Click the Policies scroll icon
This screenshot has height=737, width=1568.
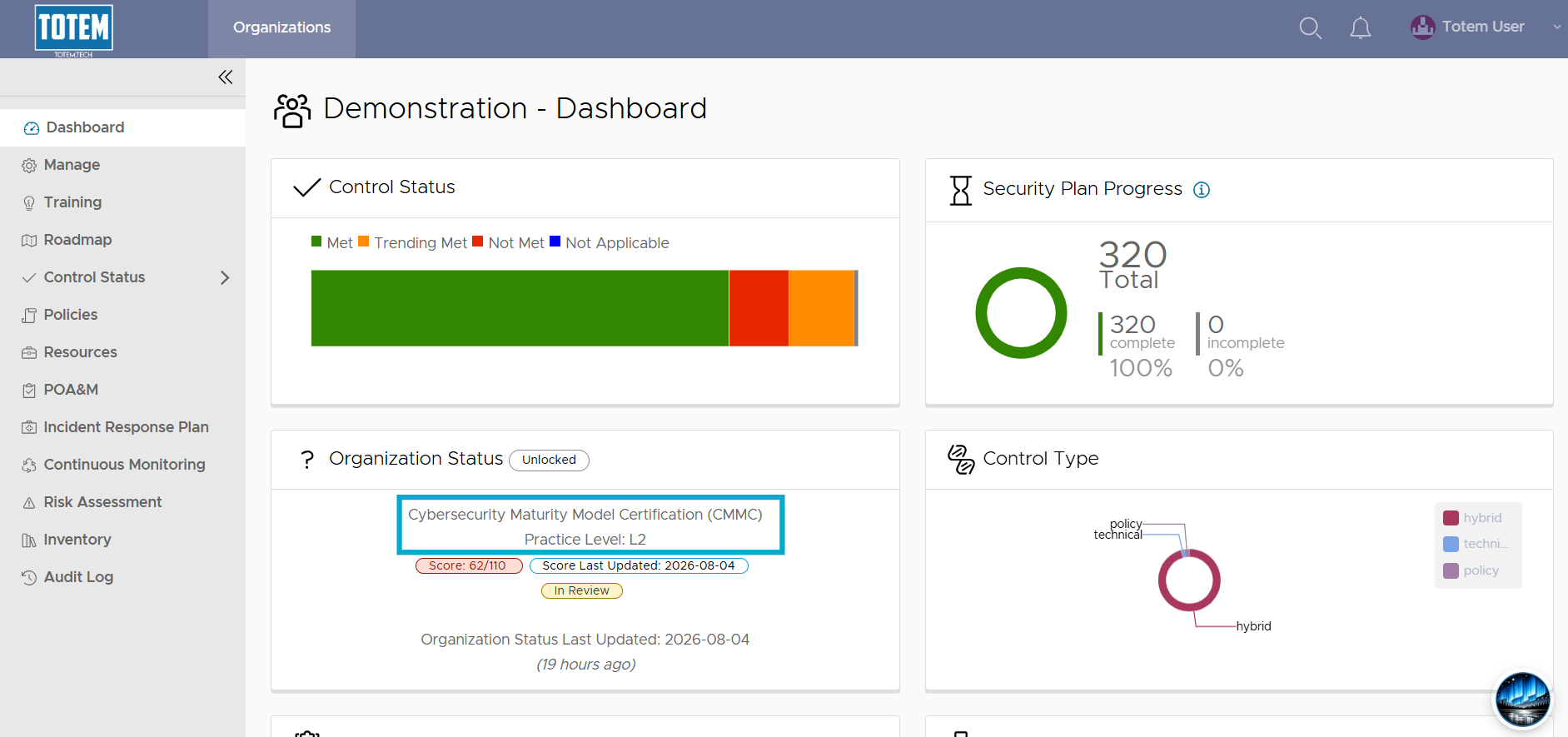[x=29, y=316]
